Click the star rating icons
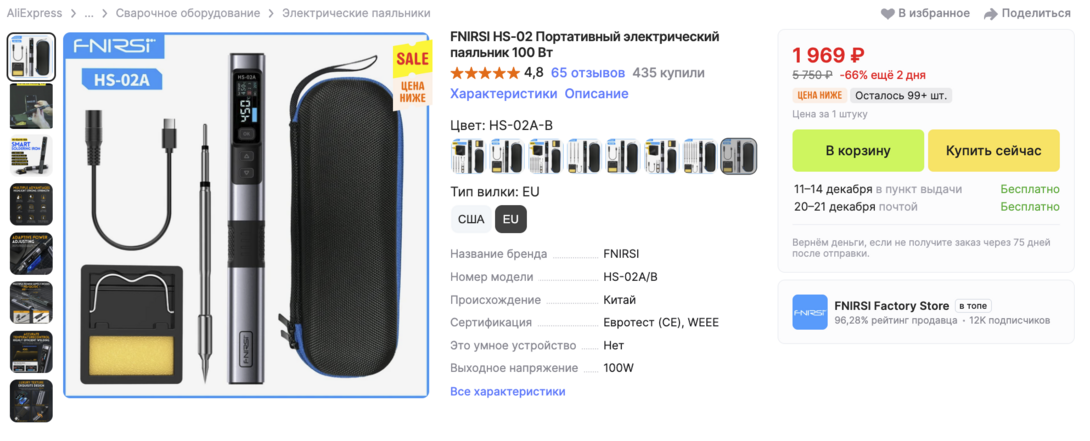This screenshot has height=441, width=1090. coord(485,72)
